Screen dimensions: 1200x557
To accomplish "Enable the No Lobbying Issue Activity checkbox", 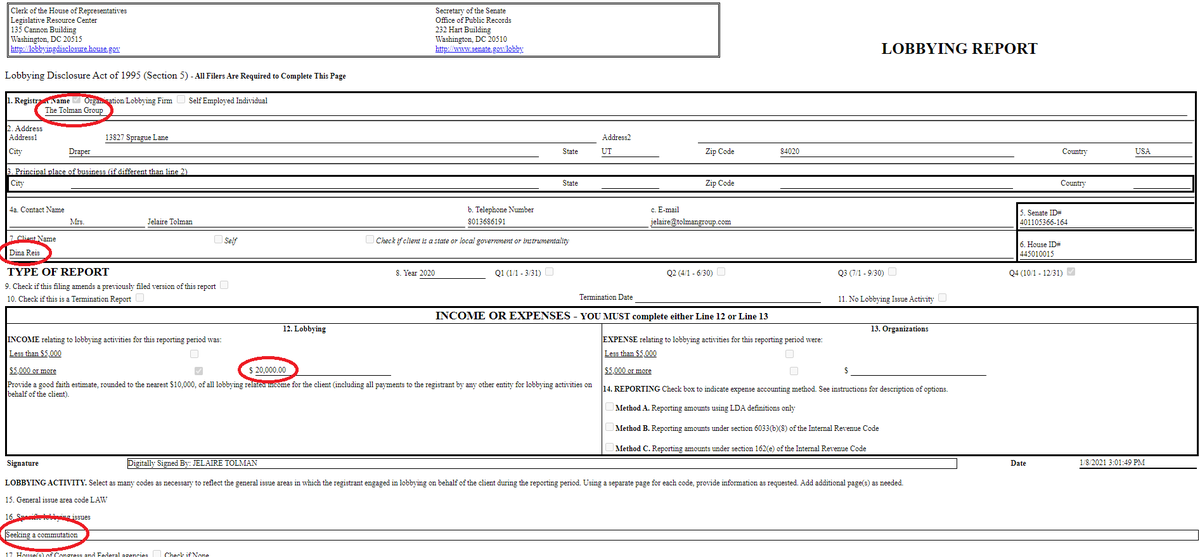I will pyautogui.click(x=943, y=298).
